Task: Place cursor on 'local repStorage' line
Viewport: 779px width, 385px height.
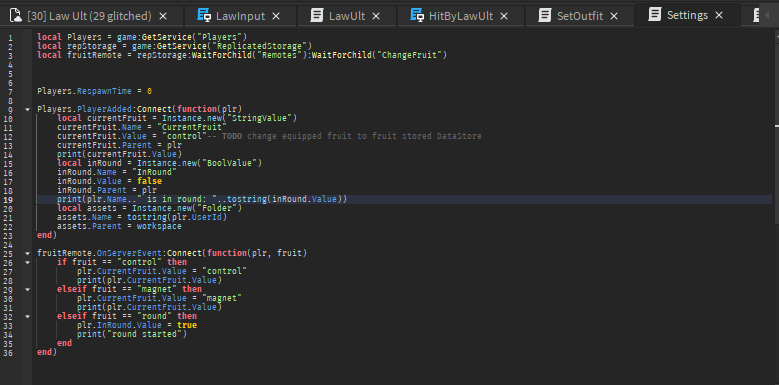Action: (174, 46)
